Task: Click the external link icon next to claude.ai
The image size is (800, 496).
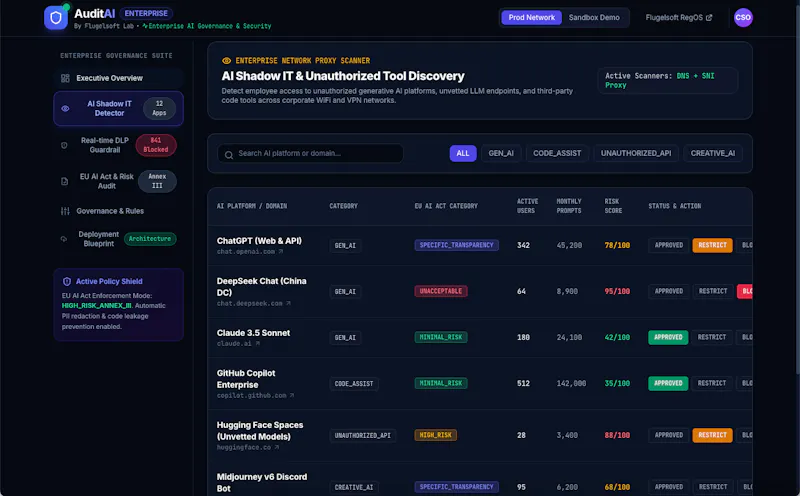Action: click(258, 343)
